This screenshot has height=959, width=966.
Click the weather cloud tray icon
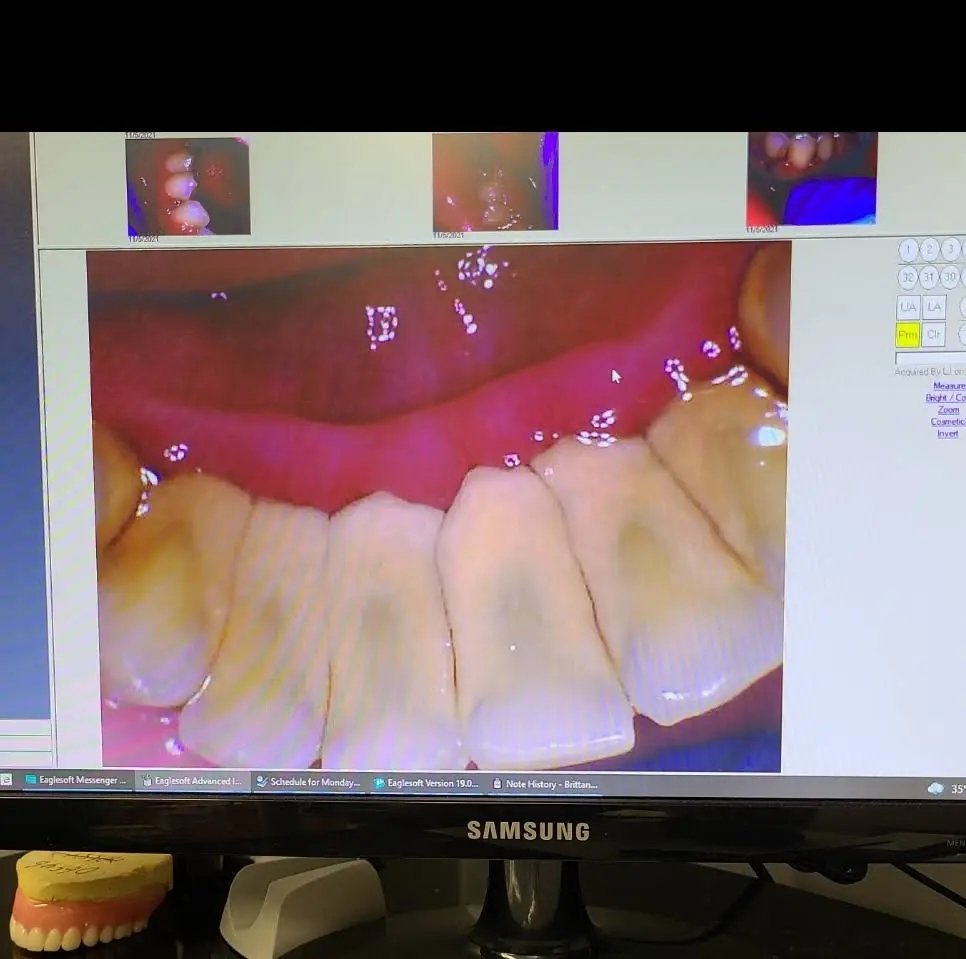click(x=935, y=788)
